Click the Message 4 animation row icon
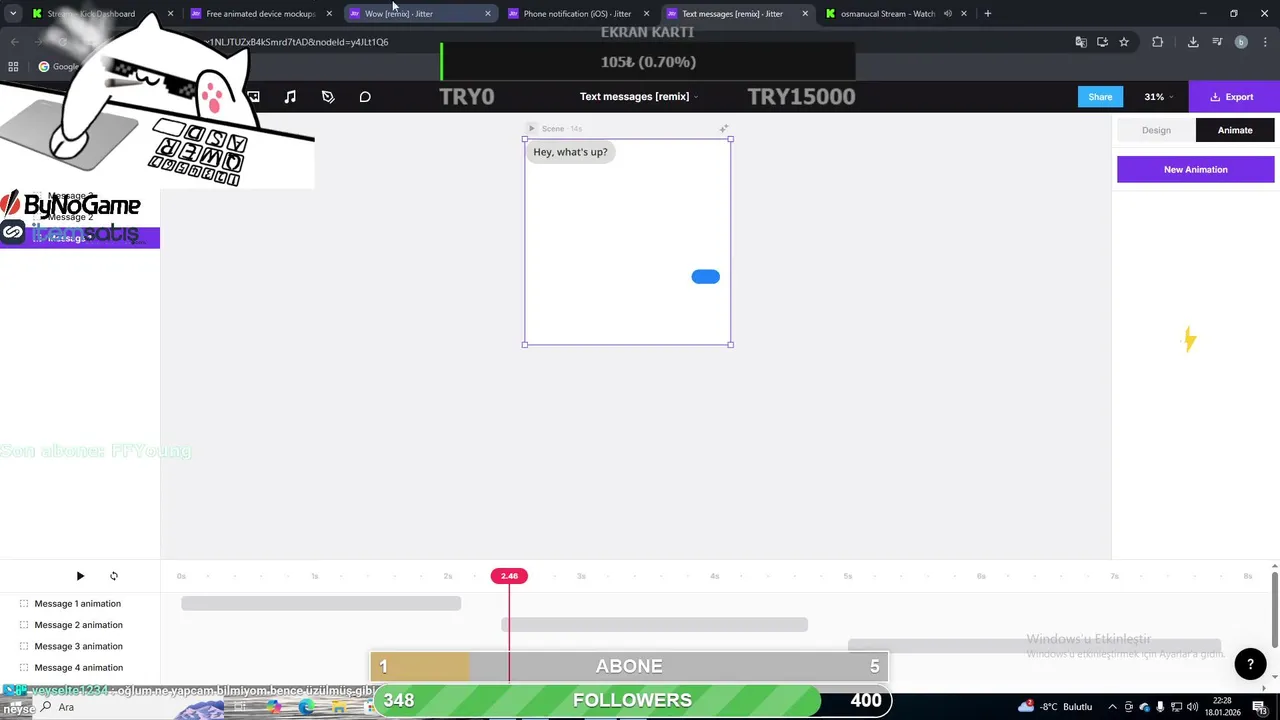 pyautogui.click(x=24, y=667)
